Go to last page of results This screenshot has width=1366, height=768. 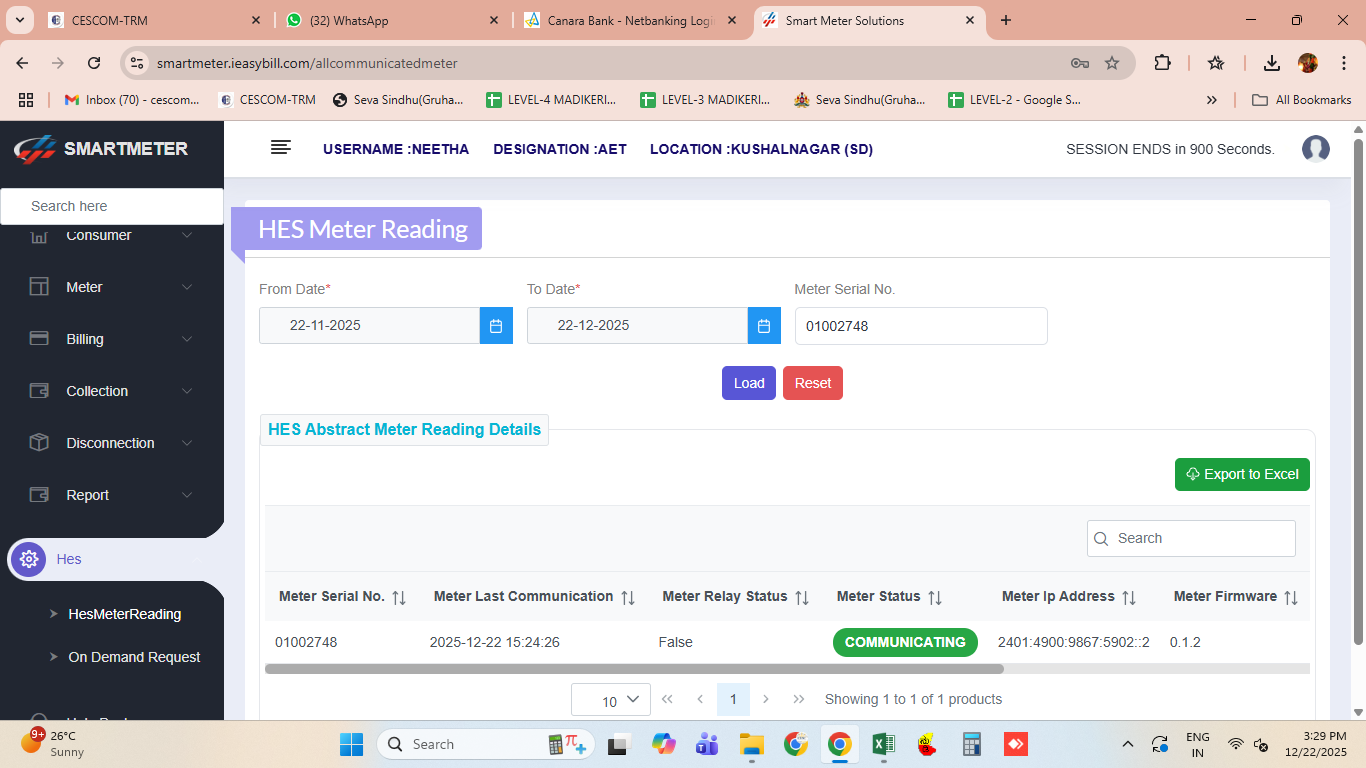[799, 699]
